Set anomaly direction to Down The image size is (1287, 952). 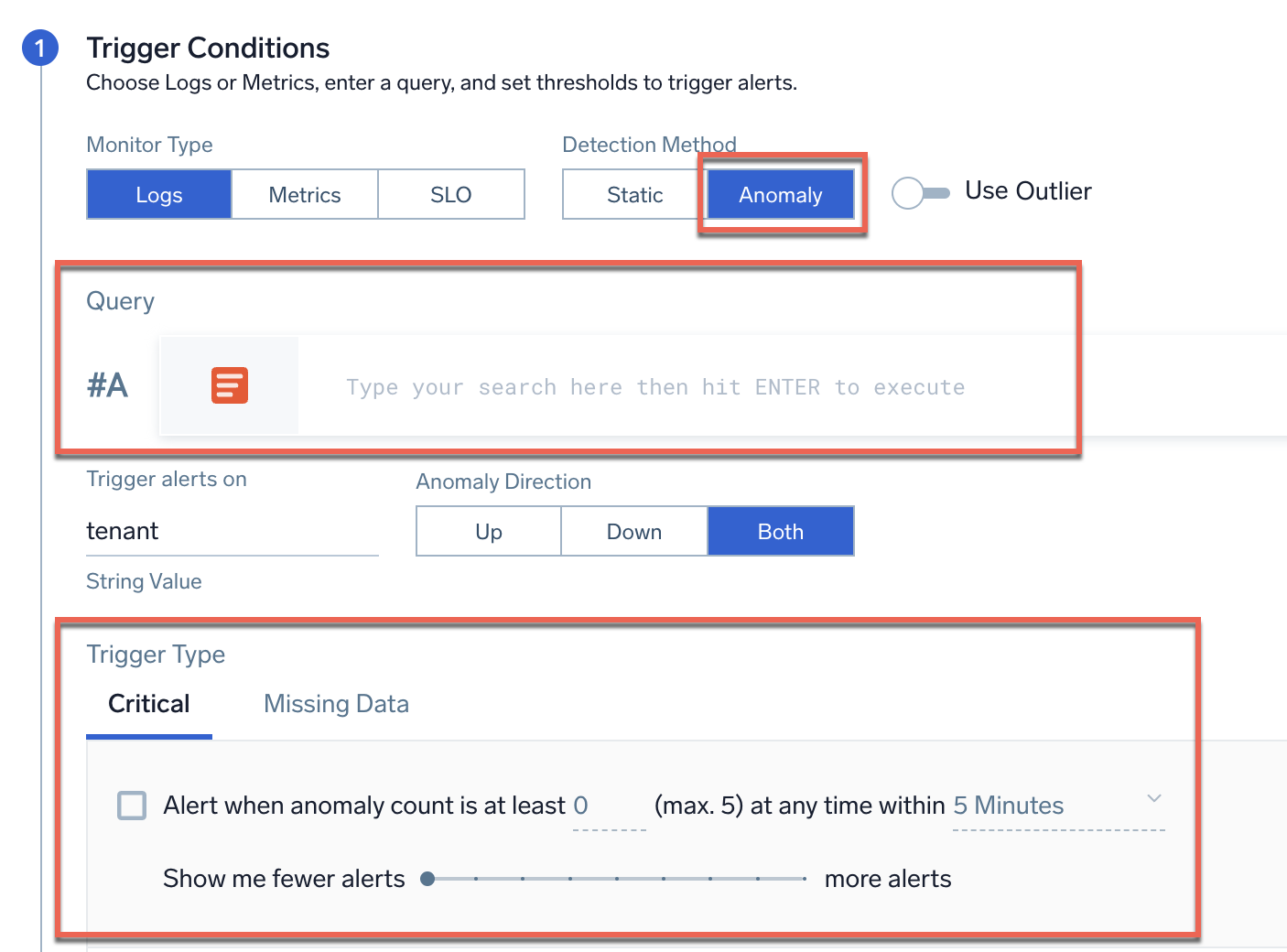point(634,532)
